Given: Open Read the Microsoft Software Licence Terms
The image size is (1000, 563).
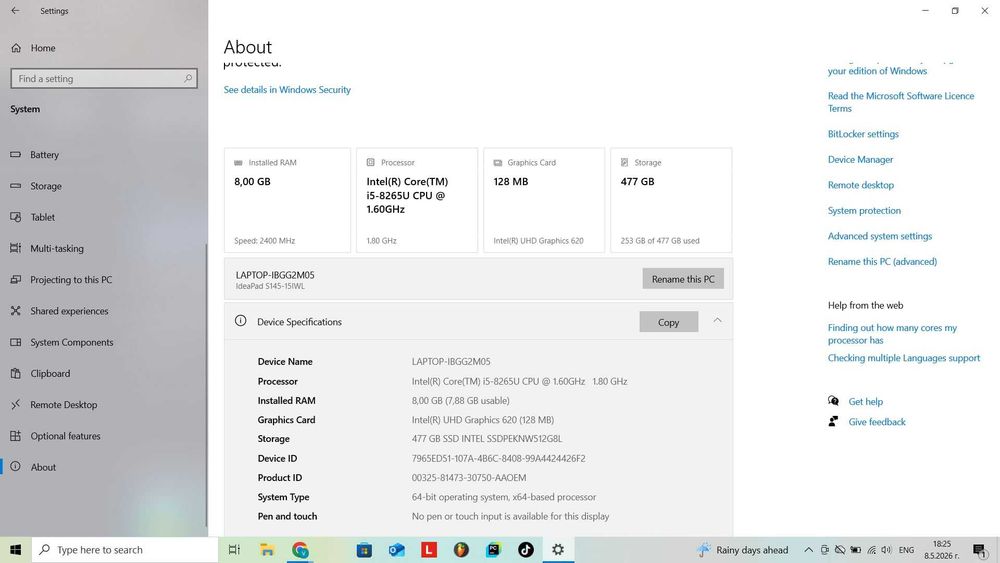Looking at the screenshot, I should pos(901,102).
